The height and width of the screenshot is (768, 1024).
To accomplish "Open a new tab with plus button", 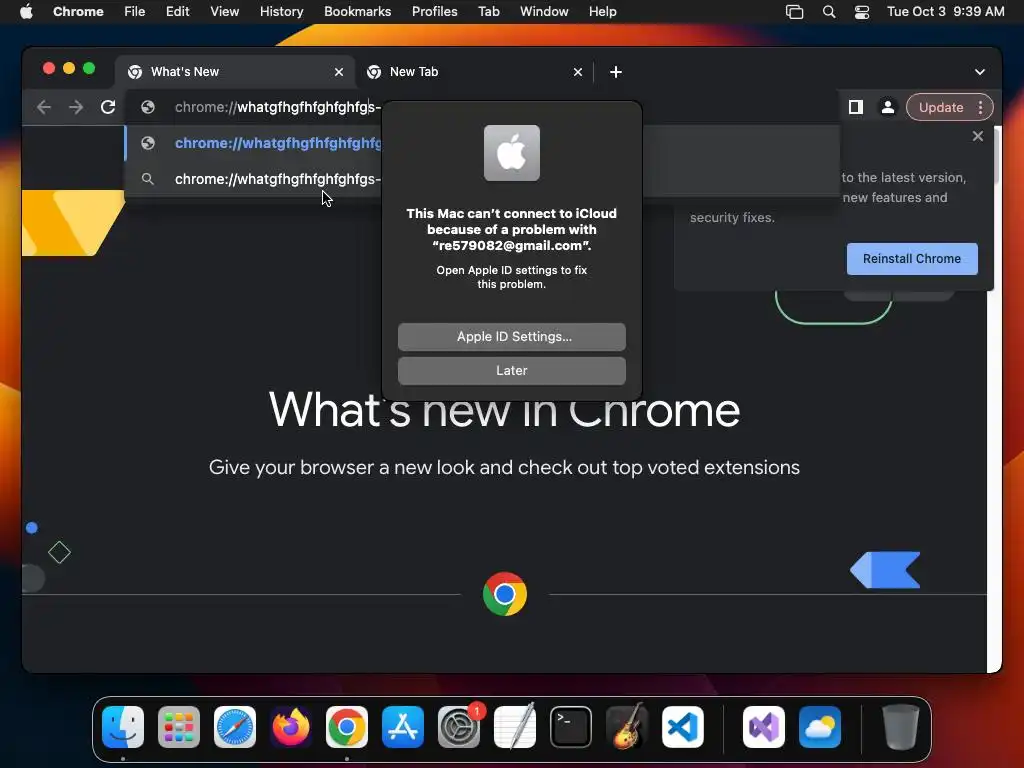I will click(615, 72).
